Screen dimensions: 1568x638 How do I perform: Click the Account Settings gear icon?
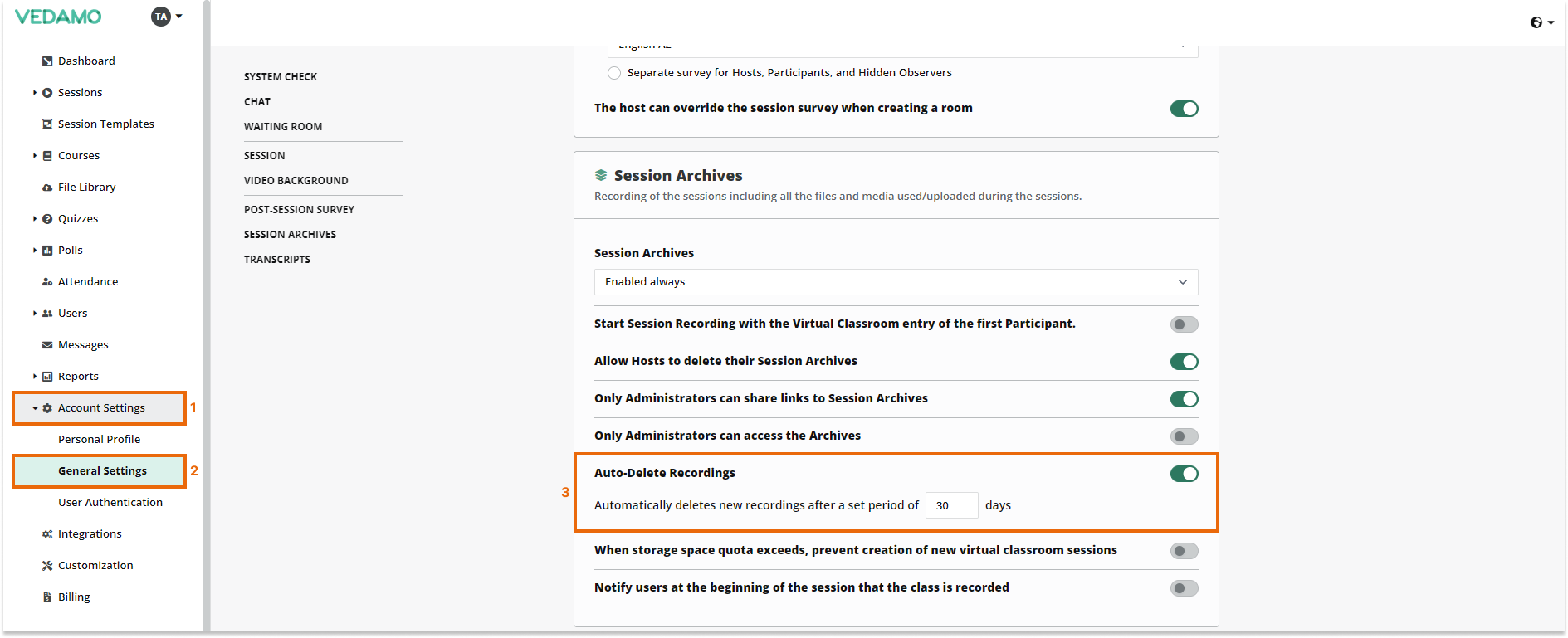coord(47,408)
